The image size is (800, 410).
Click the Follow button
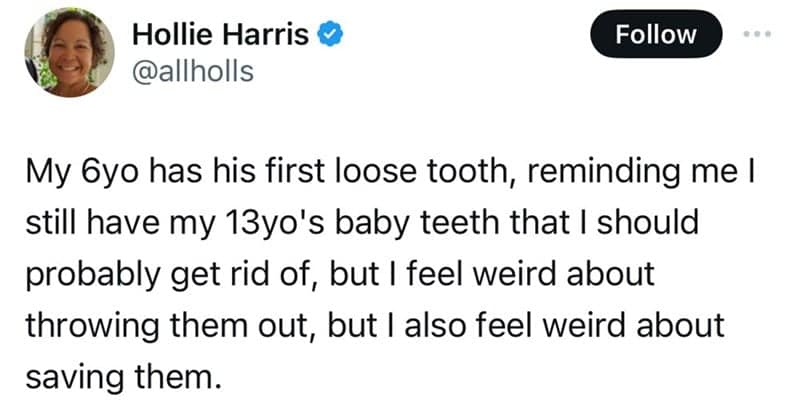click(656, 34)
